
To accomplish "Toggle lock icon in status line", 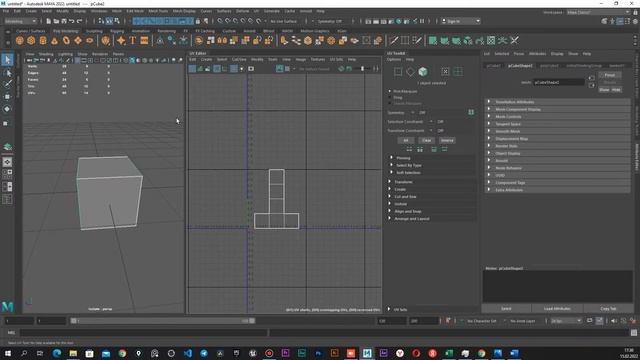I will (198, 21).
